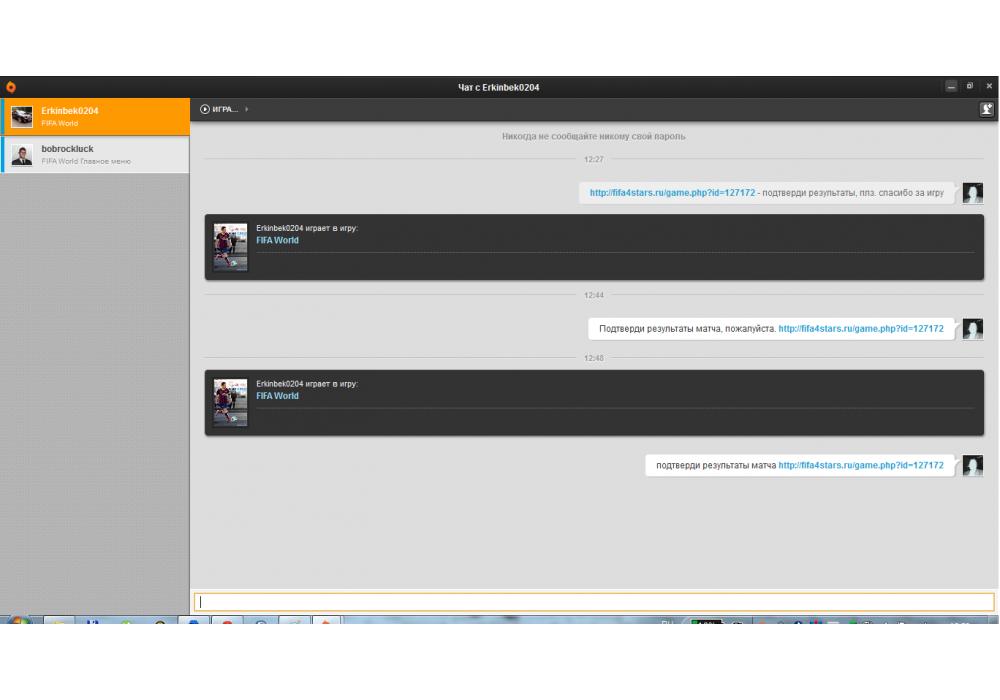The height and width of the screenshot is (700, 1000).
Task: Restore the chat window size
Action: 970,86
